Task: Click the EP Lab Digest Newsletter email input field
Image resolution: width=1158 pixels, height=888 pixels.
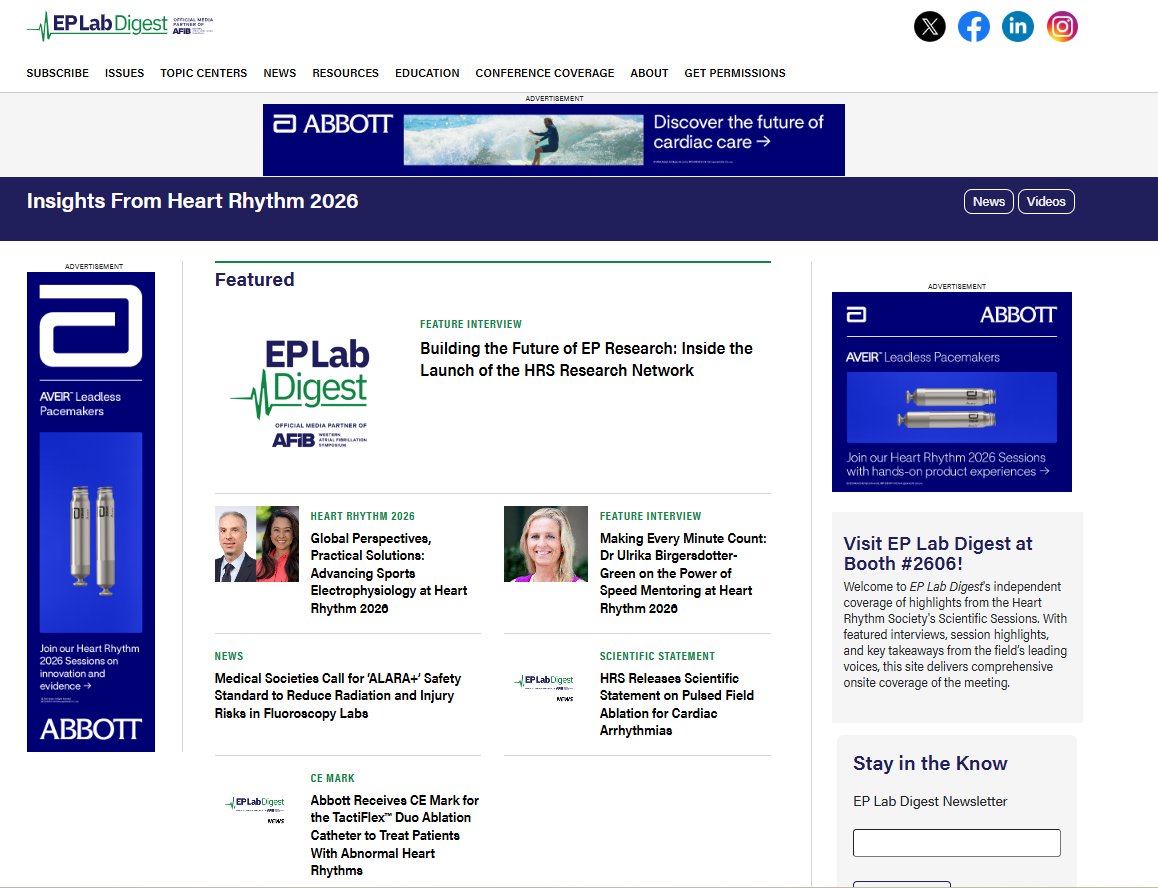Action: [x=956, y=843]
